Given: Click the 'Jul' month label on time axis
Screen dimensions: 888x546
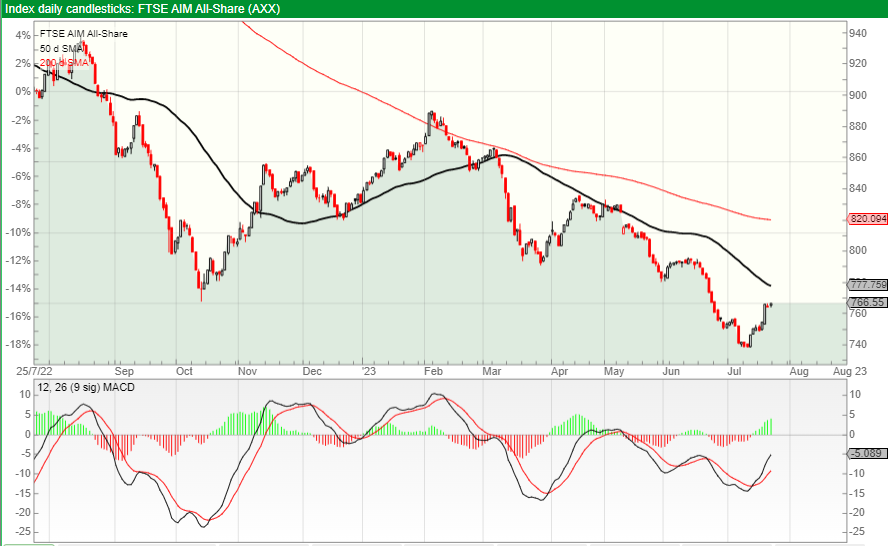Looking at the screenshot, I should tap(735, 371).
